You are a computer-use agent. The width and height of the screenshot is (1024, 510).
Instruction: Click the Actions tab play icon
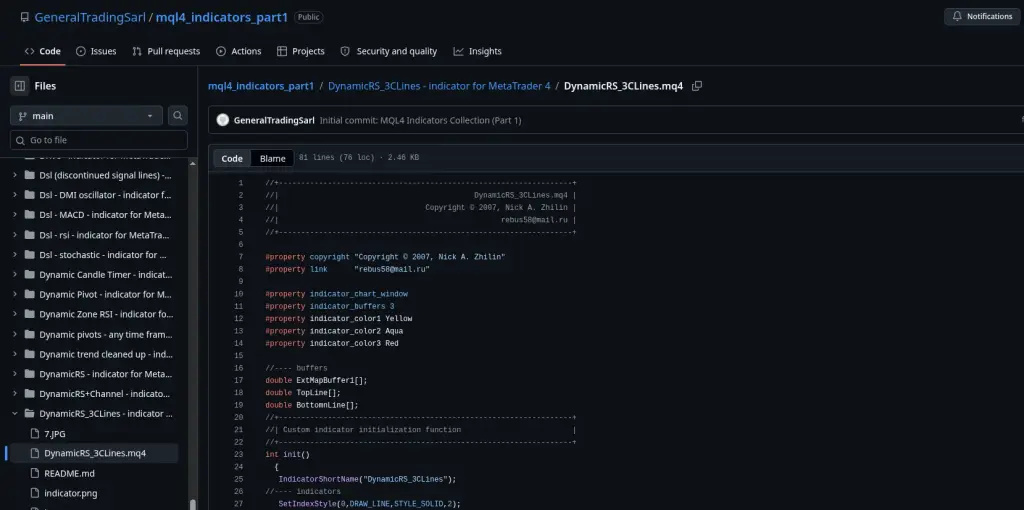point(221,51)
